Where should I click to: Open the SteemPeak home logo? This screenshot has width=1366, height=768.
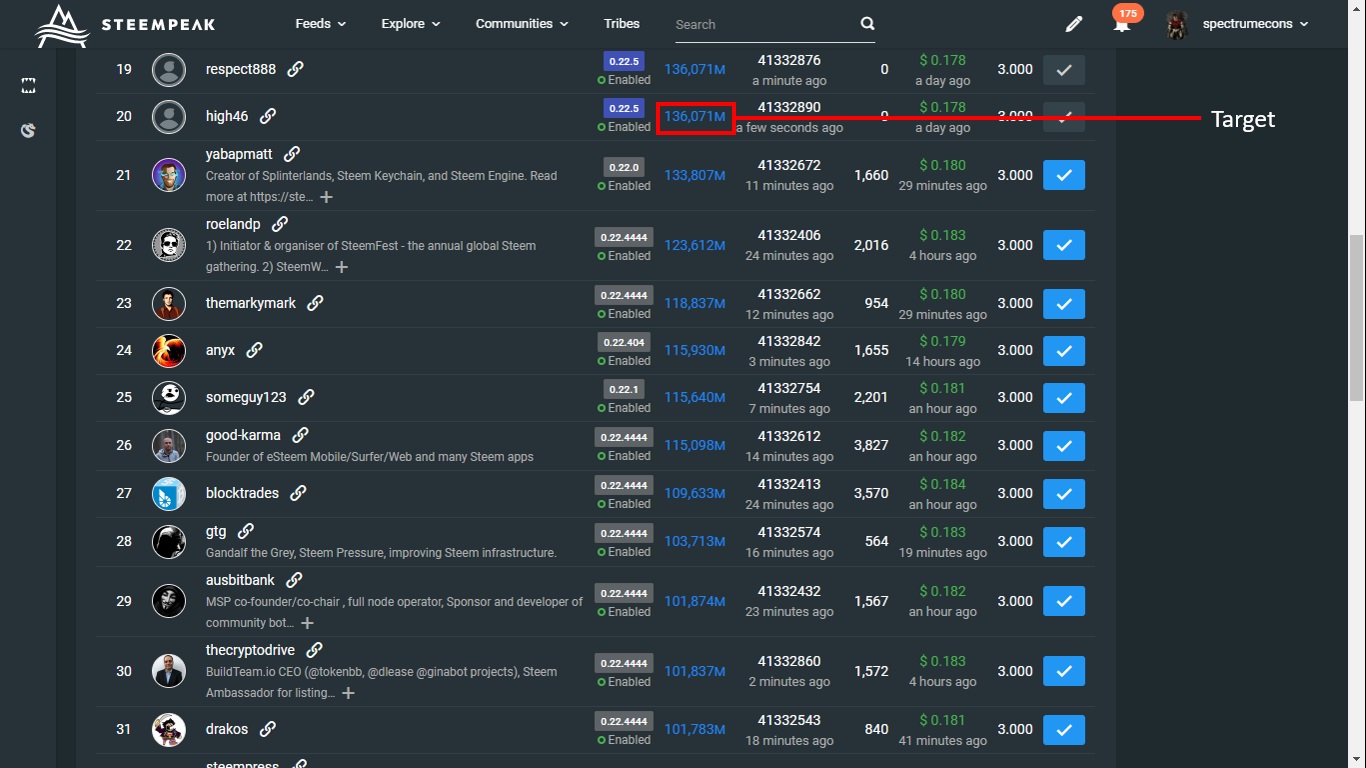tap(125, 25)
